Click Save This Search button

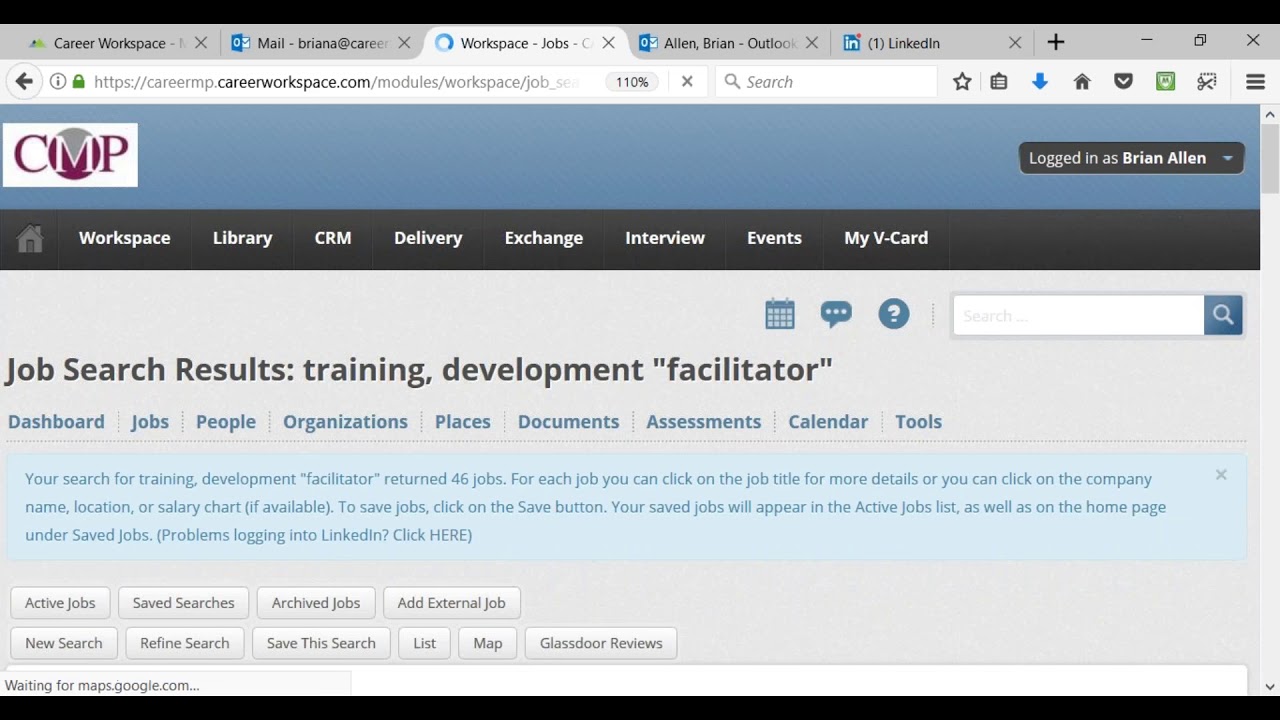(x=321, y=643)
